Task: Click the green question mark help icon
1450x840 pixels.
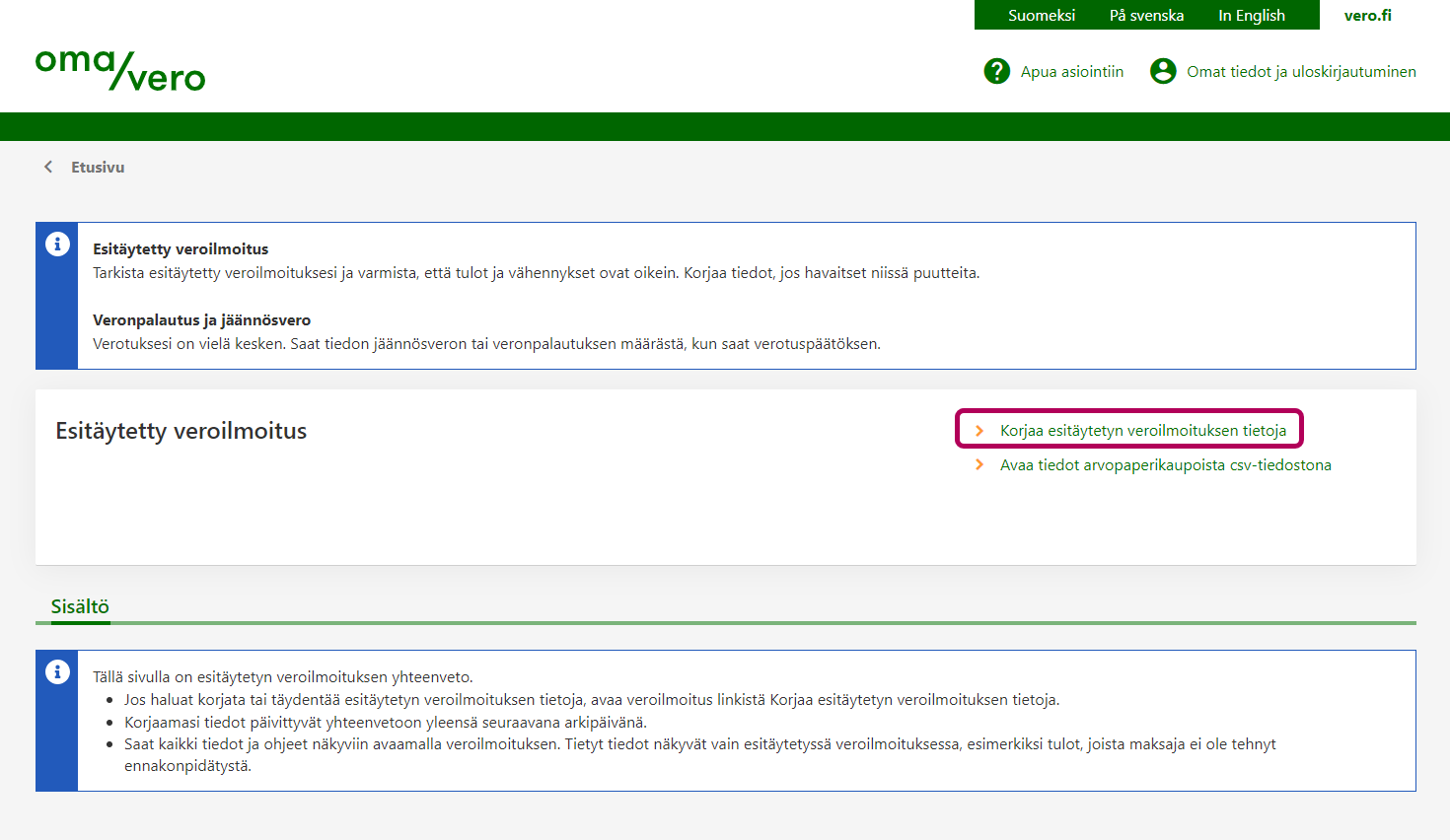Action: 996,71
